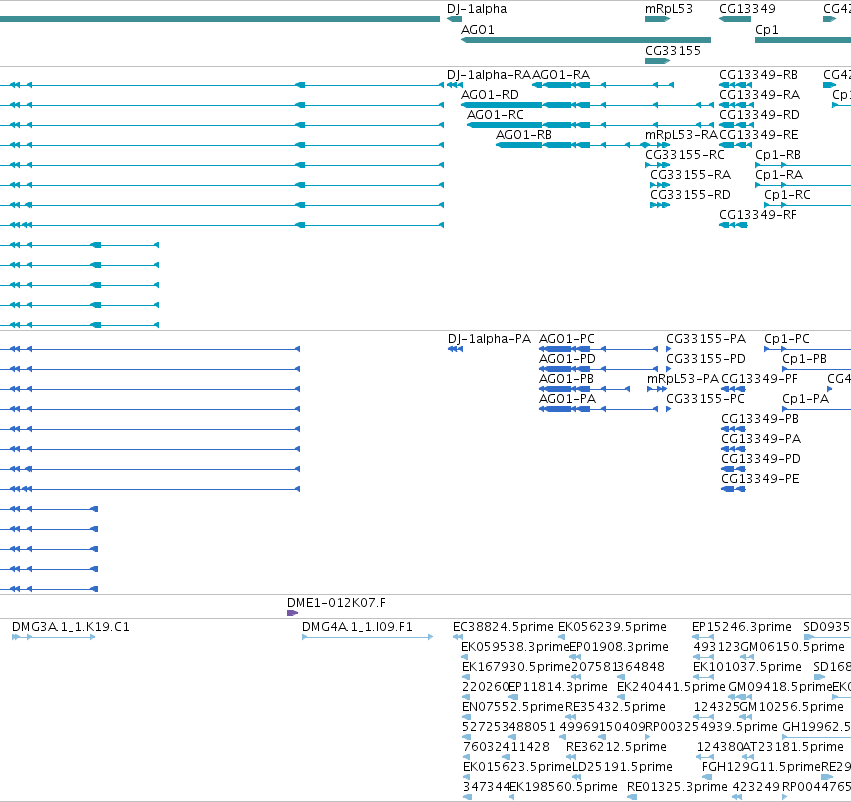This screenshot has height=802, width=851.
Task: Click the CG33155 gene label
Action: pos(672,50)
